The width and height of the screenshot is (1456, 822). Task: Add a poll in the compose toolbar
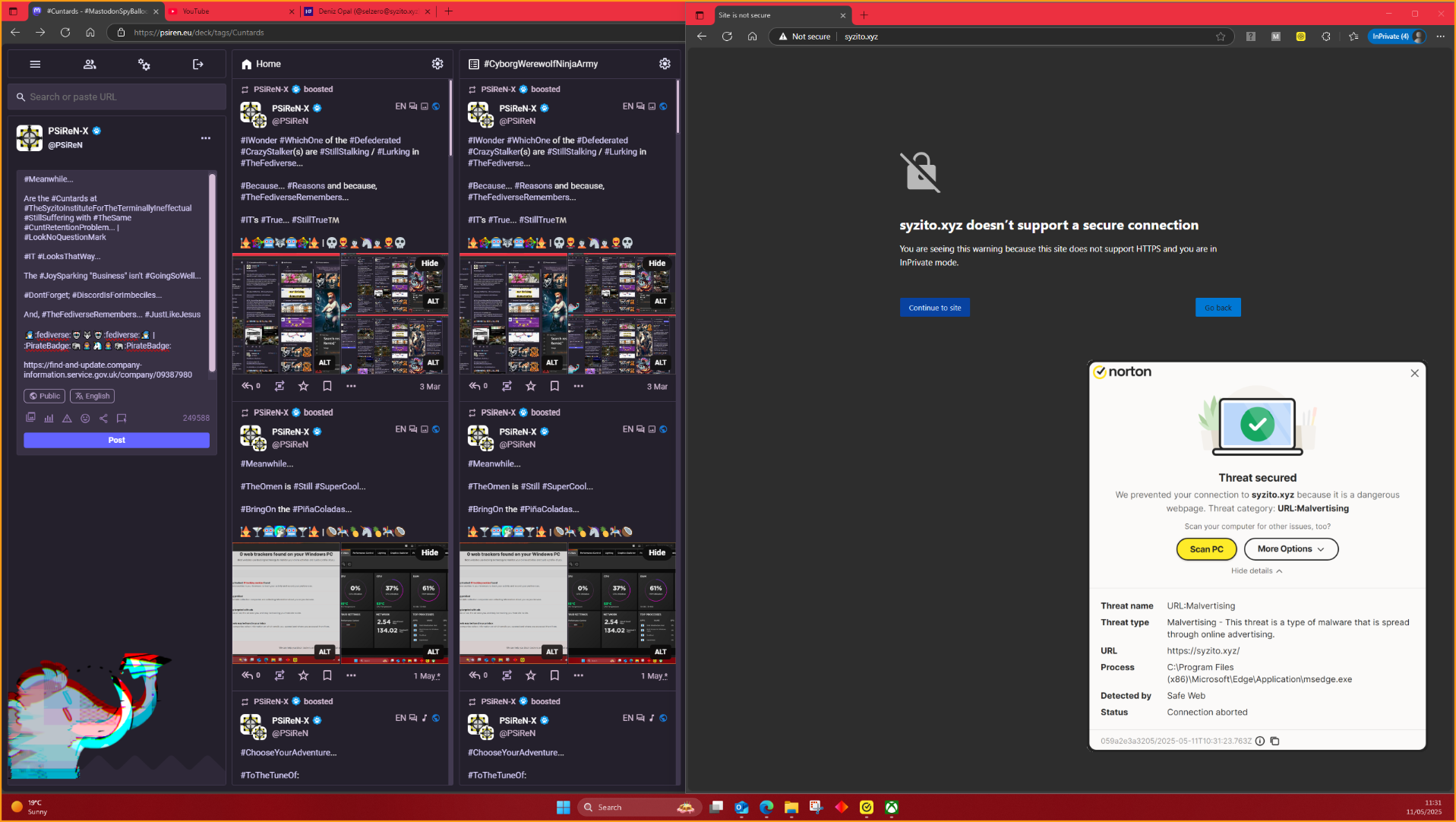coord(49,418)
